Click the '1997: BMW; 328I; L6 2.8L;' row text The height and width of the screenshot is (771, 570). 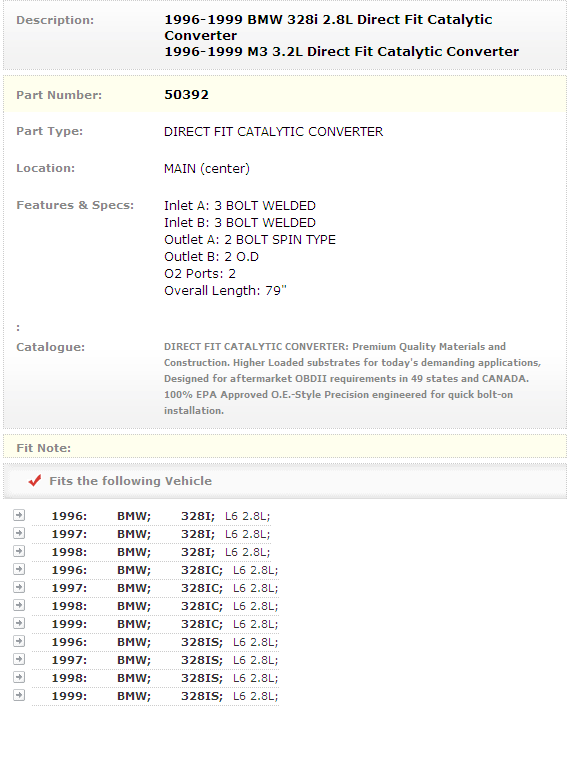(x=161, y=534)
